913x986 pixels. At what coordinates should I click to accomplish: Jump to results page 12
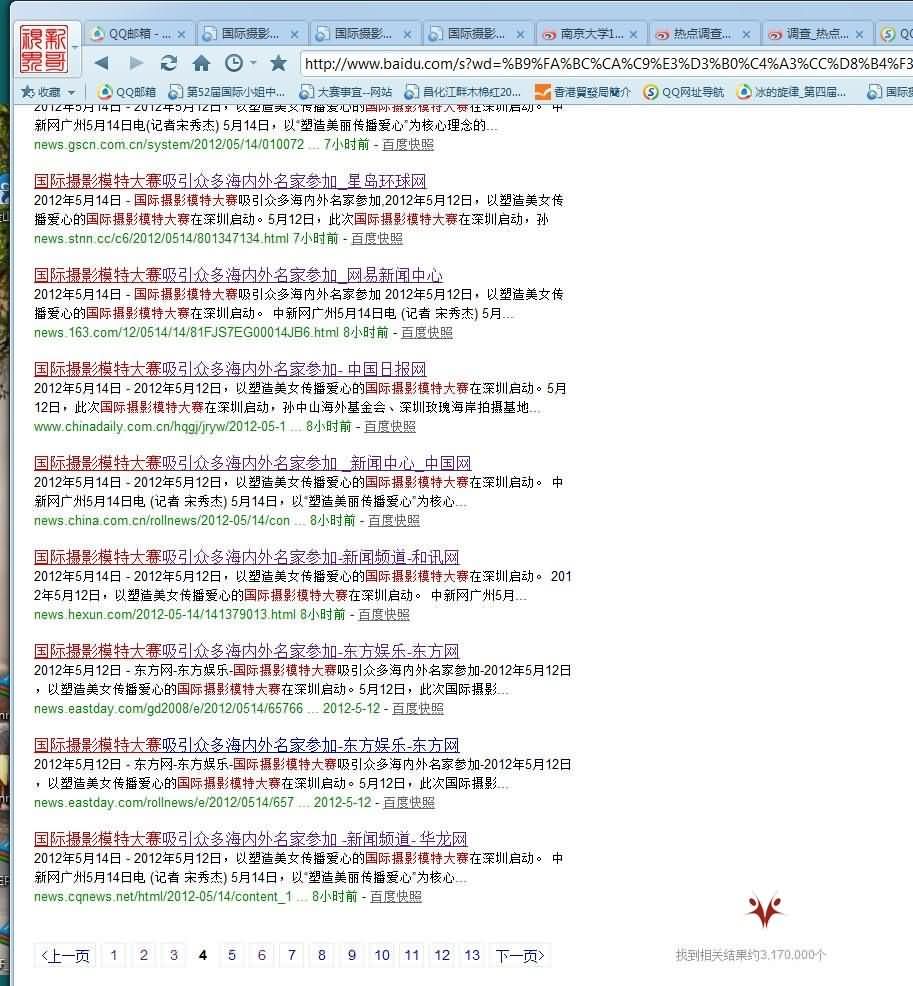coord(442,956)
